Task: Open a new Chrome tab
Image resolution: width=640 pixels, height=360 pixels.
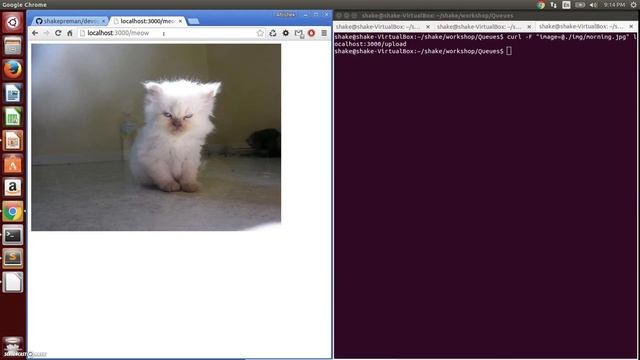Action: (193, 21)
